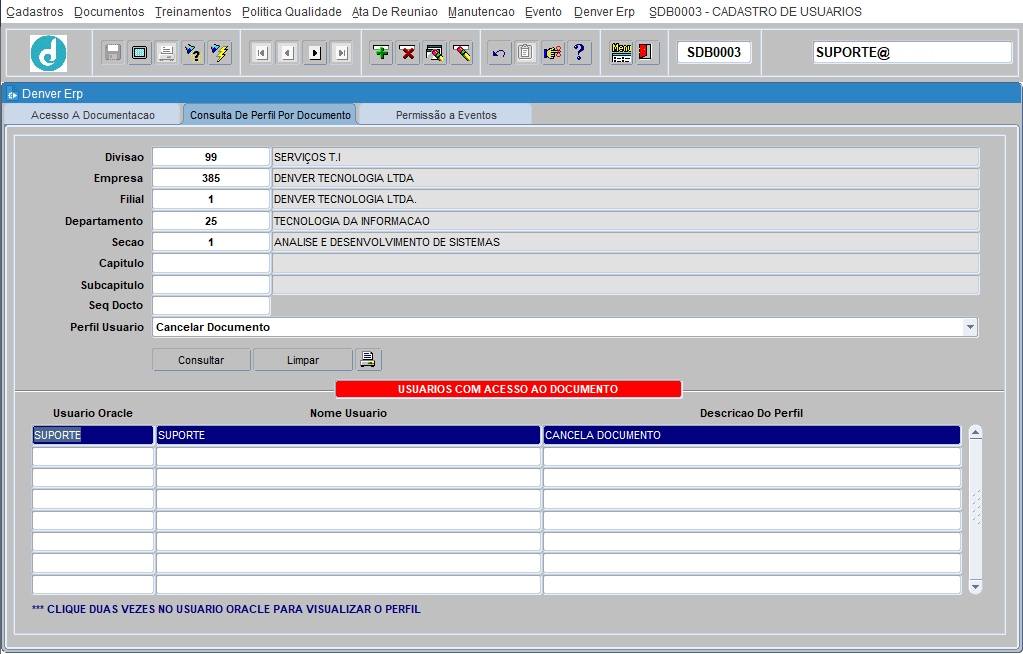Click the Secao code field
The image size is (1023, 654).
click(x=211, y=242)
